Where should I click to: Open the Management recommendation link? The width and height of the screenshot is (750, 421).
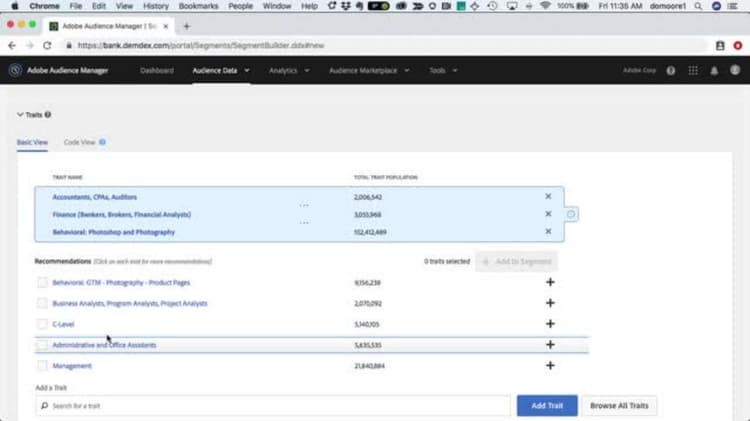tap(72, 366)
